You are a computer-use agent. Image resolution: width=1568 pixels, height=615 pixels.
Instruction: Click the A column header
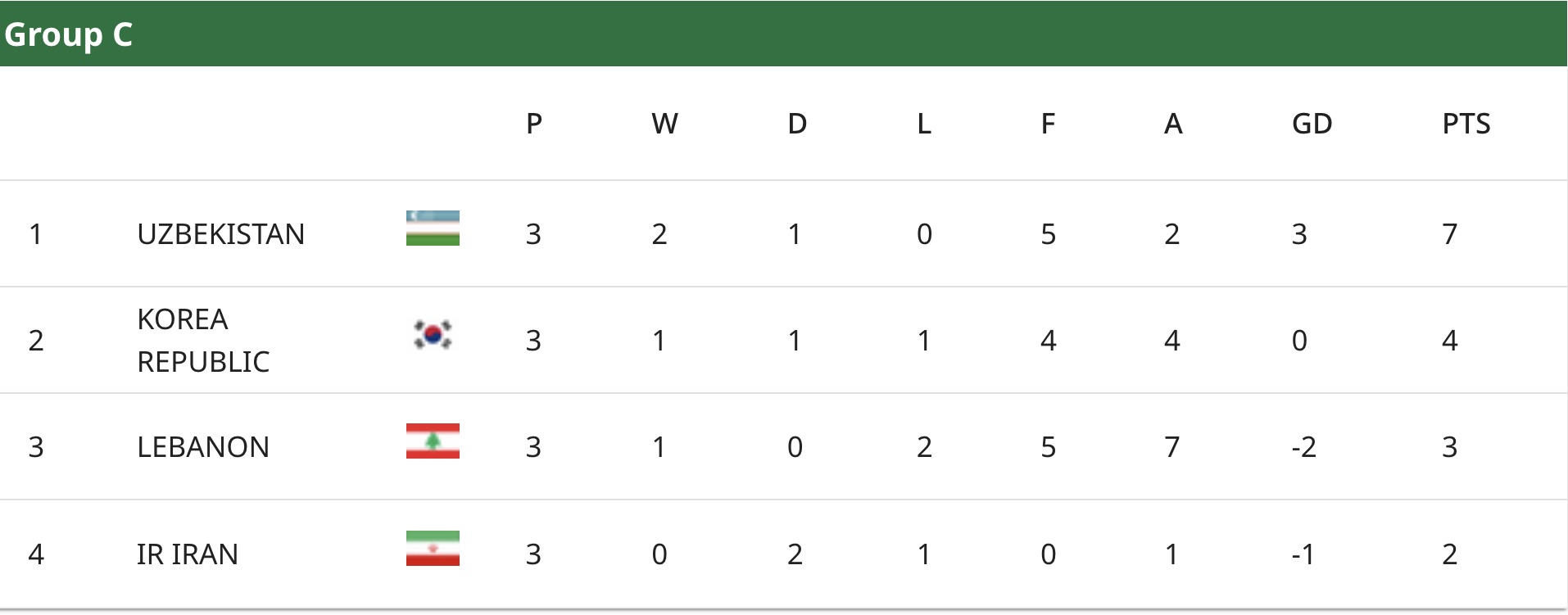click(x=1173, y=124)
